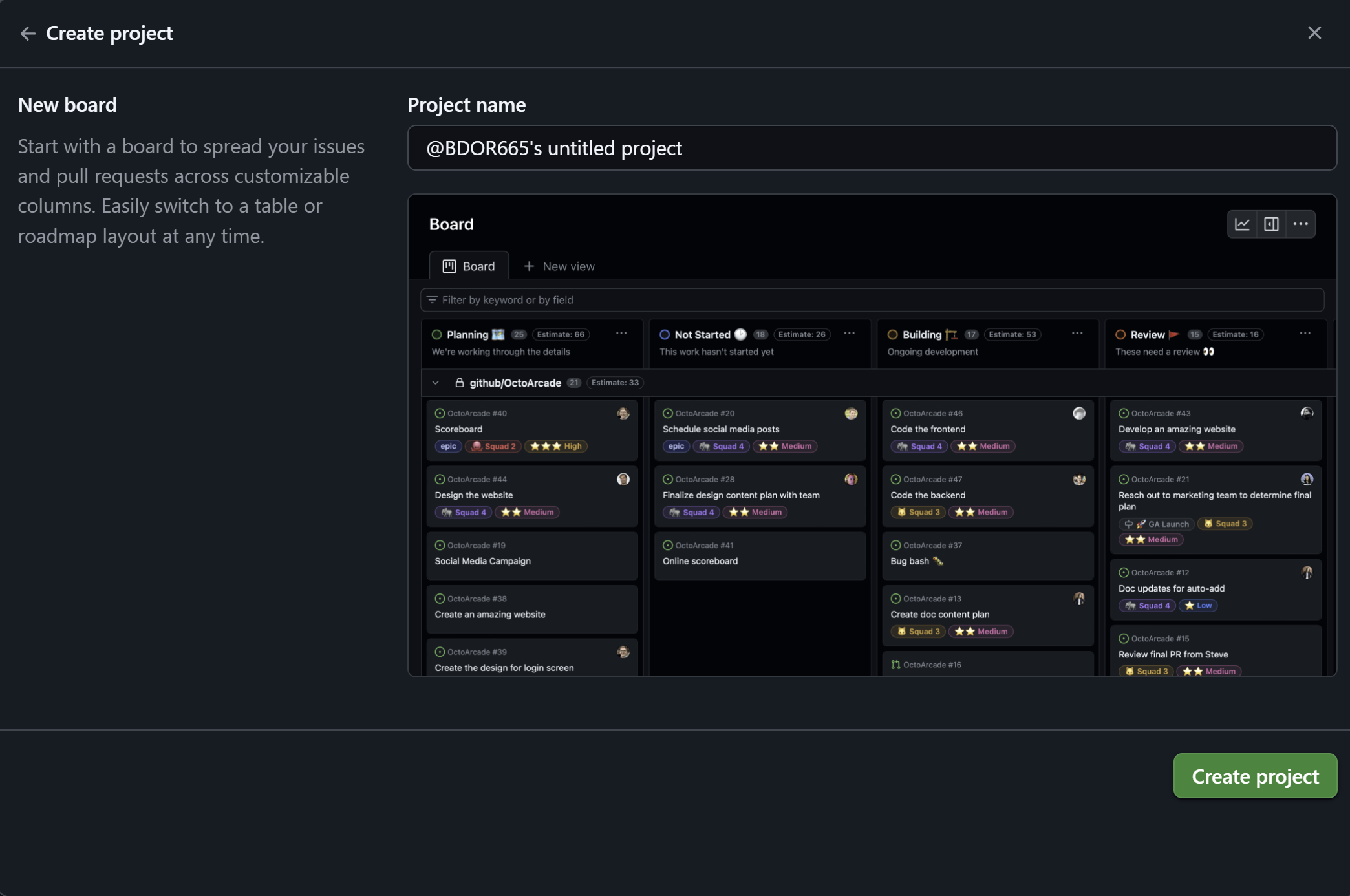This screenshot has width=1350, height=896.
Task: Collapse the github/OctoArcade group chevron
Action: 436,383
